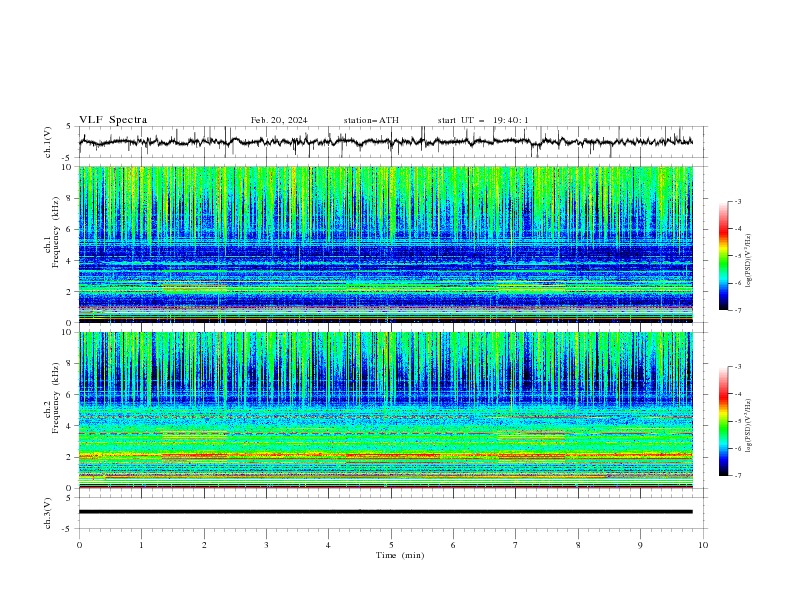The height and width of the screenshot is (612, 792).
Task: Click the ch.1 colorbar "log(PSD)(V²/Hz)" label
Action: tap(749, 261)
